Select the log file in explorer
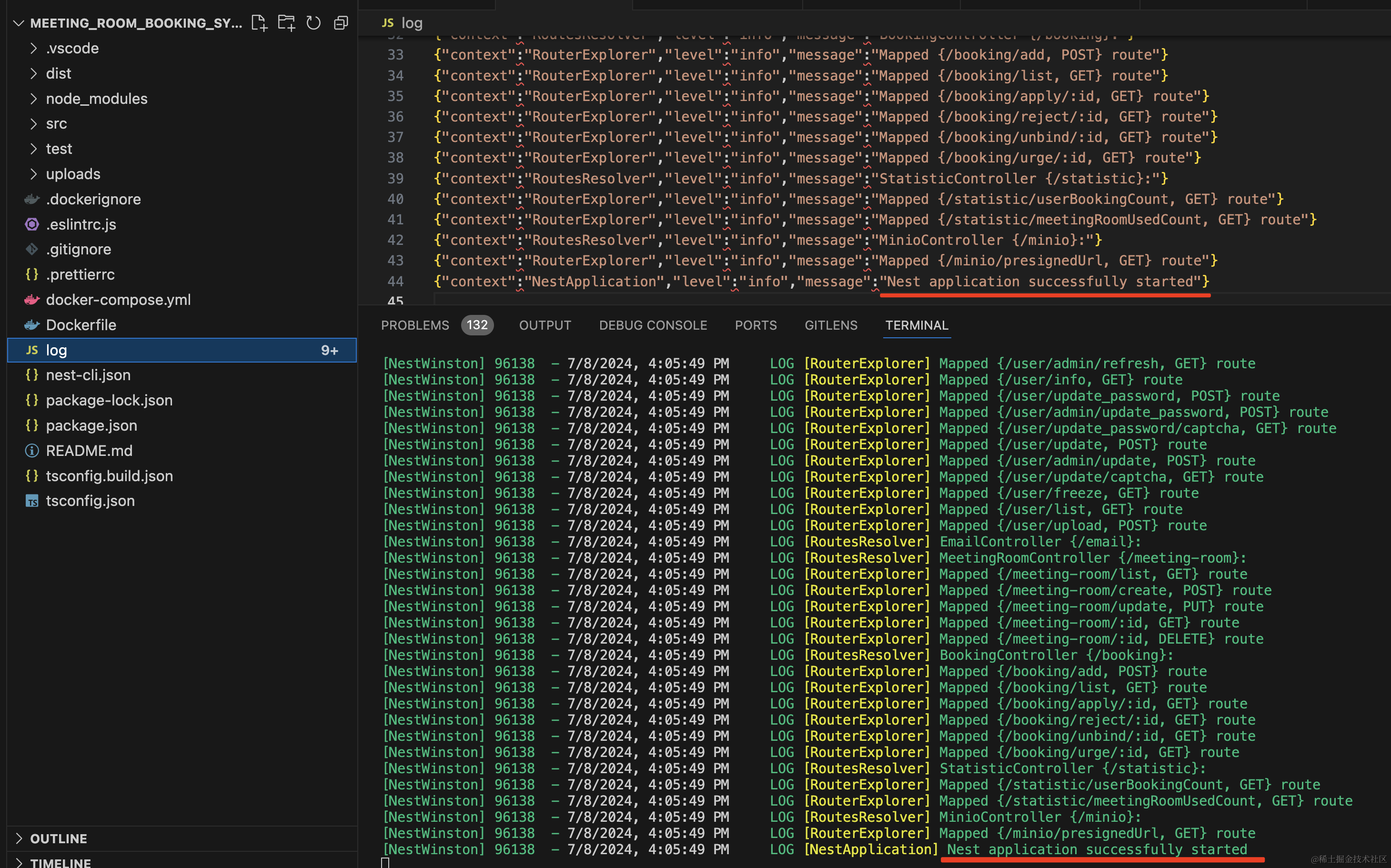 click(56, 350)
